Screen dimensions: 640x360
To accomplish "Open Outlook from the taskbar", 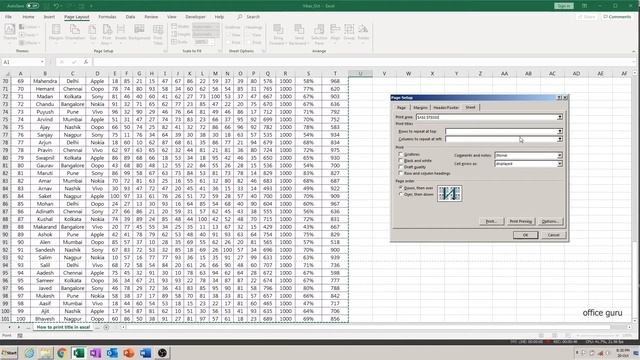I will pos(112,353).
